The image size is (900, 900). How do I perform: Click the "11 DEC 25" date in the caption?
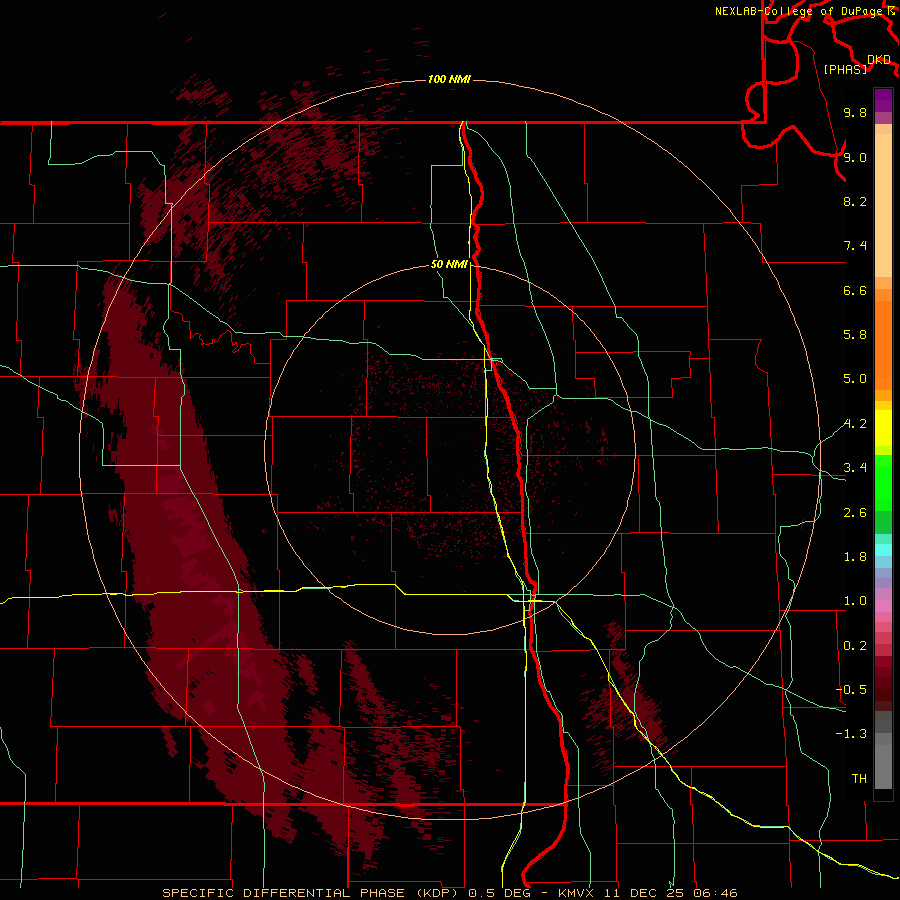643,893
